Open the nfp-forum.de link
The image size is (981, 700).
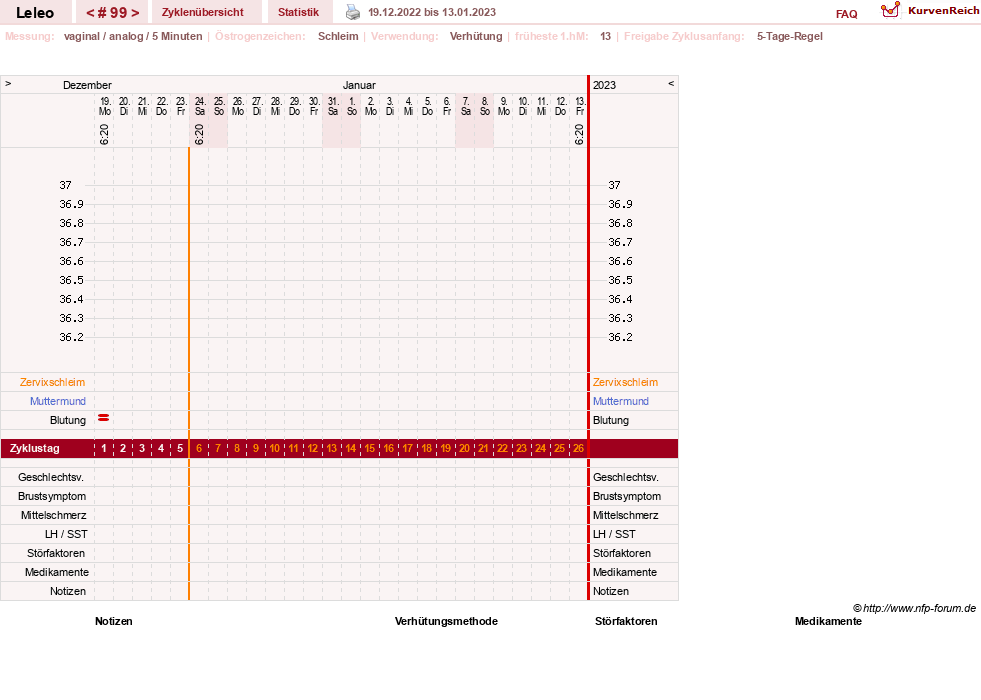click(x=914, y=608)
